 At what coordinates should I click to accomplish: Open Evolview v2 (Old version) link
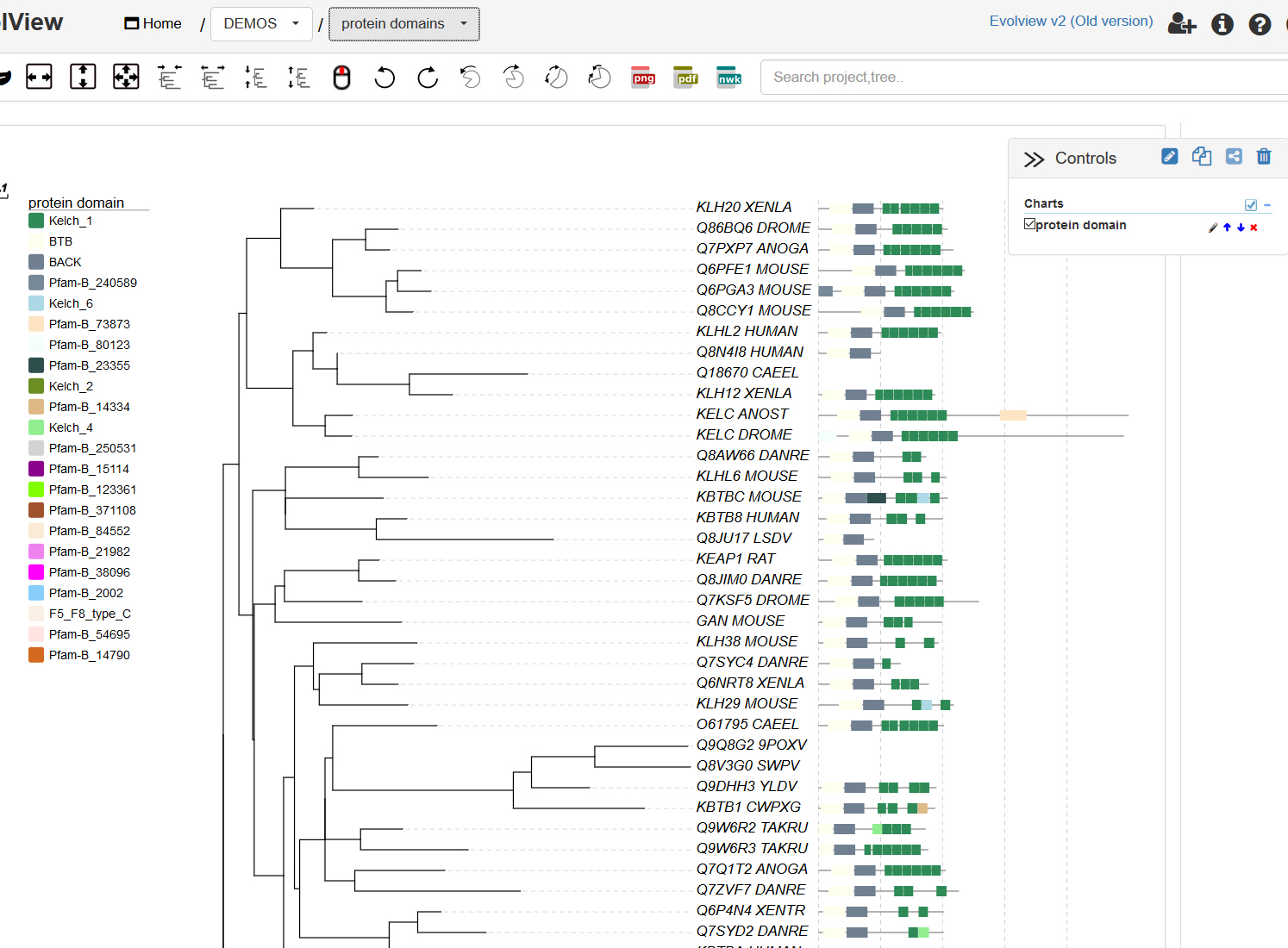pyautogui.click(x=1071, y=22)
